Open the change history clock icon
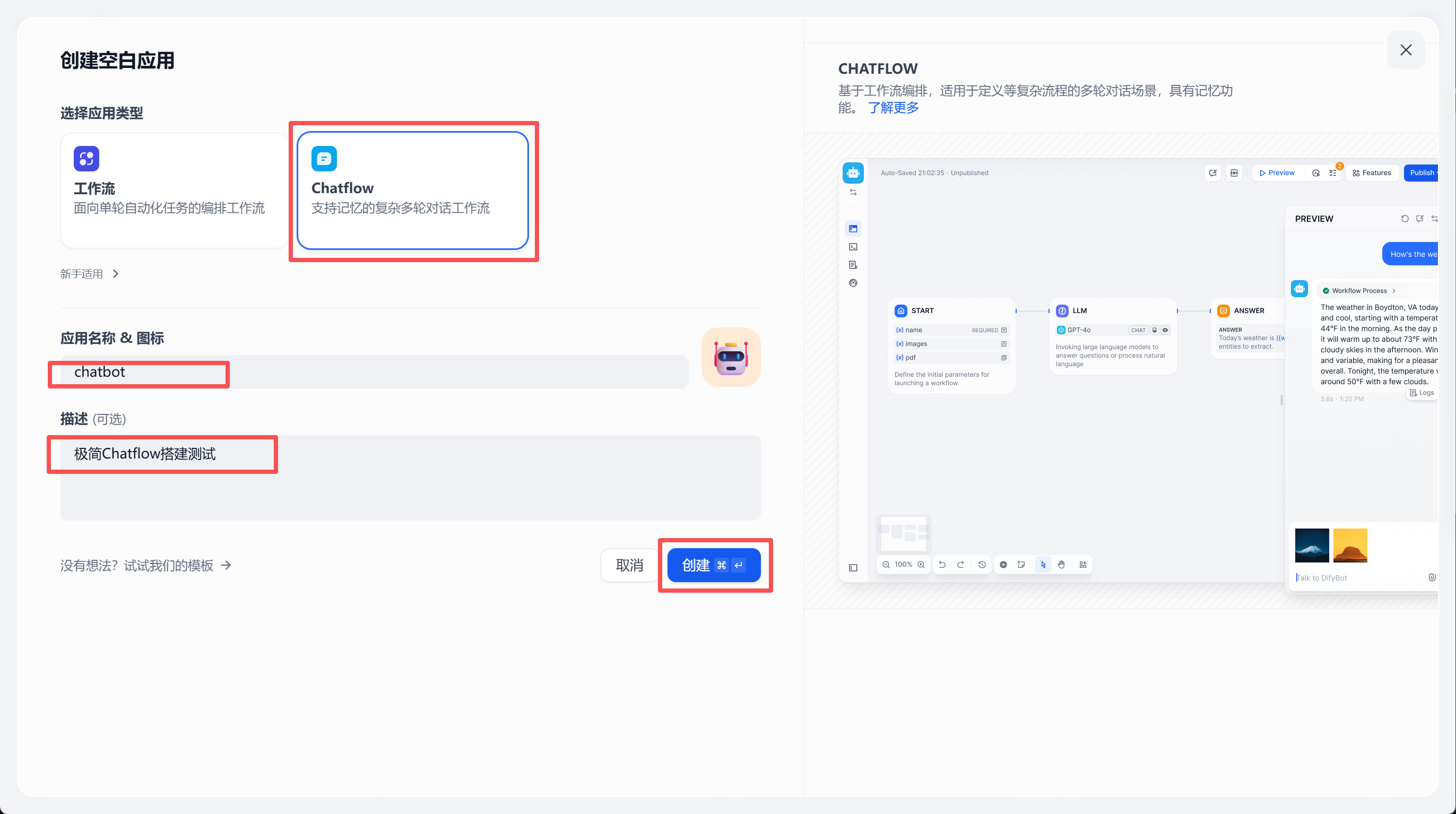Viewport: 1456px width, 814px height. [982, 565]
